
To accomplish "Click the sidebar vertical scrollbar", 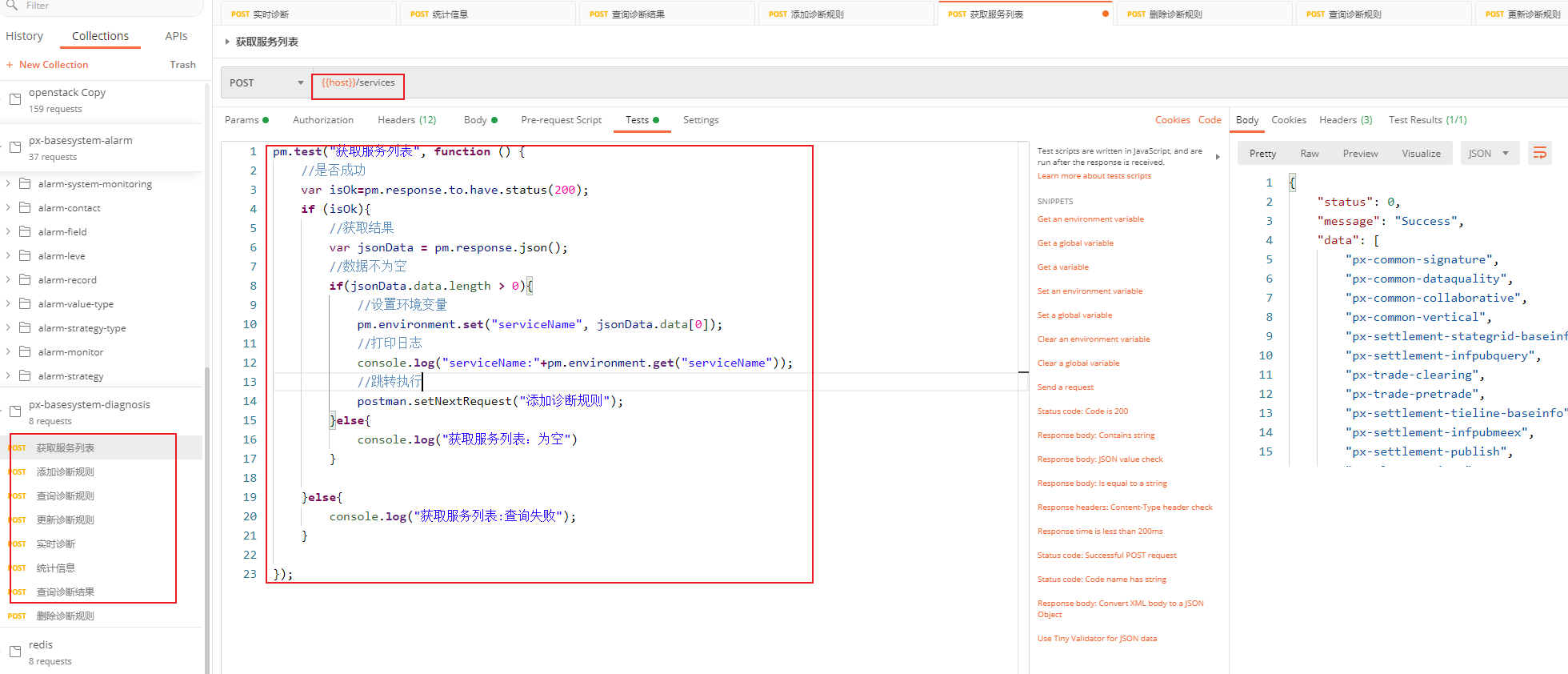I will point(206,520).
